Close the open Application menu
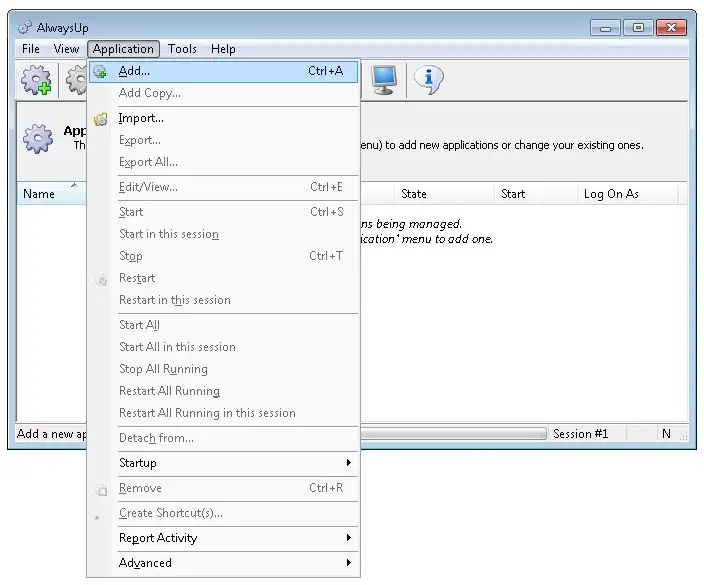This screenshot has height=585, width=704. tap(123, 49)
